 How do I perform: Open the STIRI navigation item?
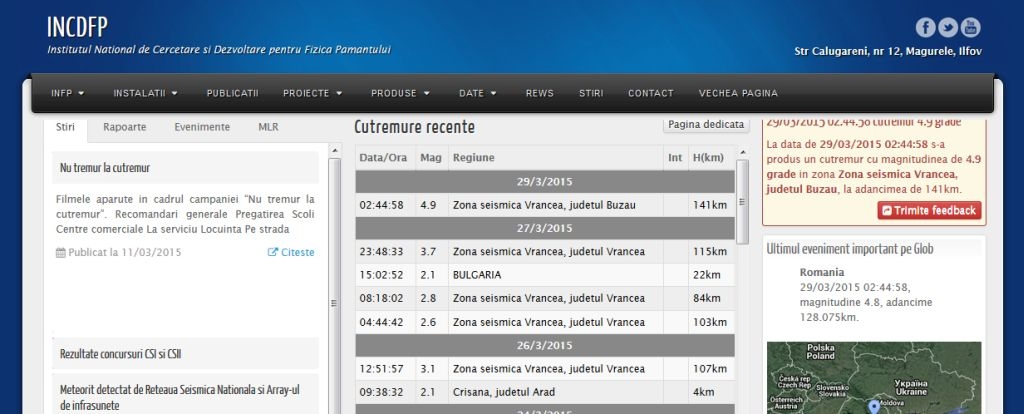pyautogui.click(x=591, y=93)
